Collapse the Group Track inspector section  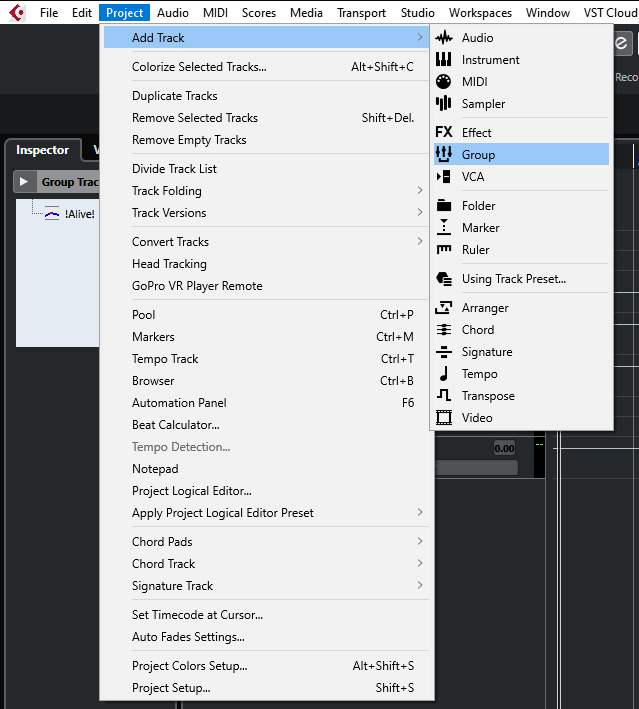(x=24, y=182)
